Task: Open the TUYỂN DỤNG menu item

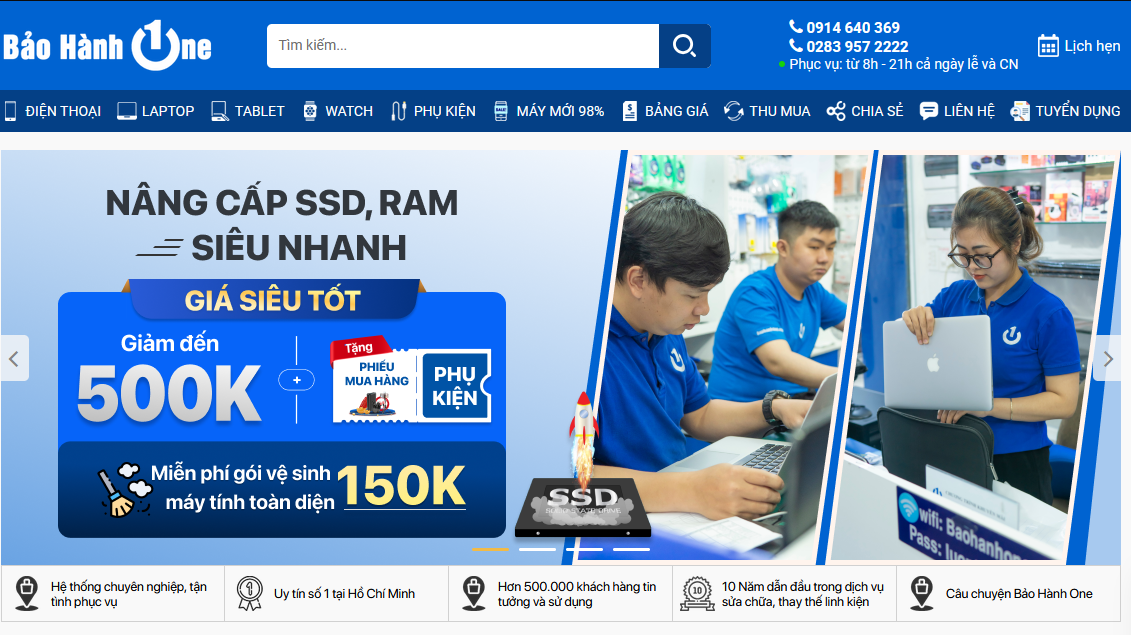Action: (1064, 110)
